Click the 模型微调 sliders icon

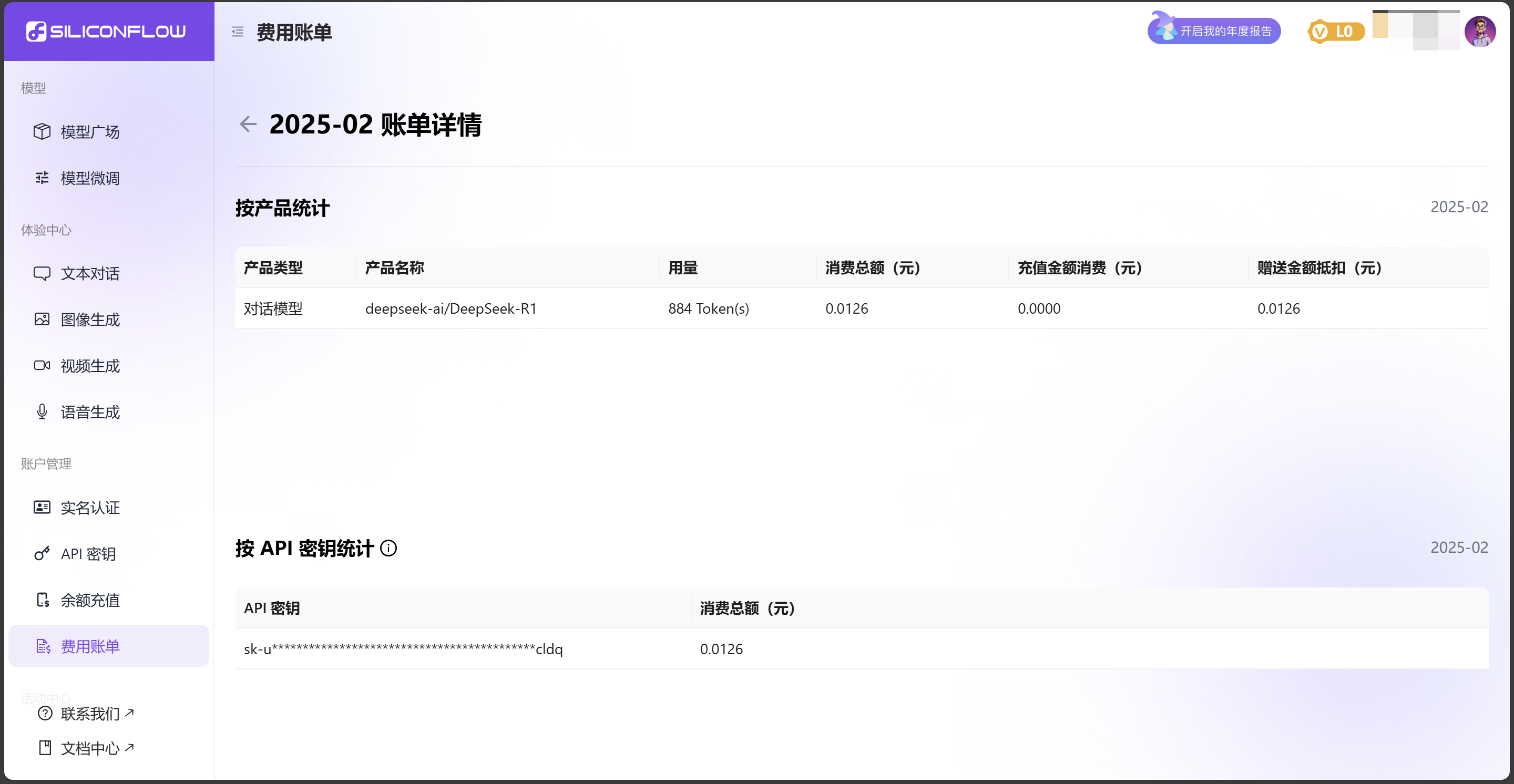coord(42,178)
